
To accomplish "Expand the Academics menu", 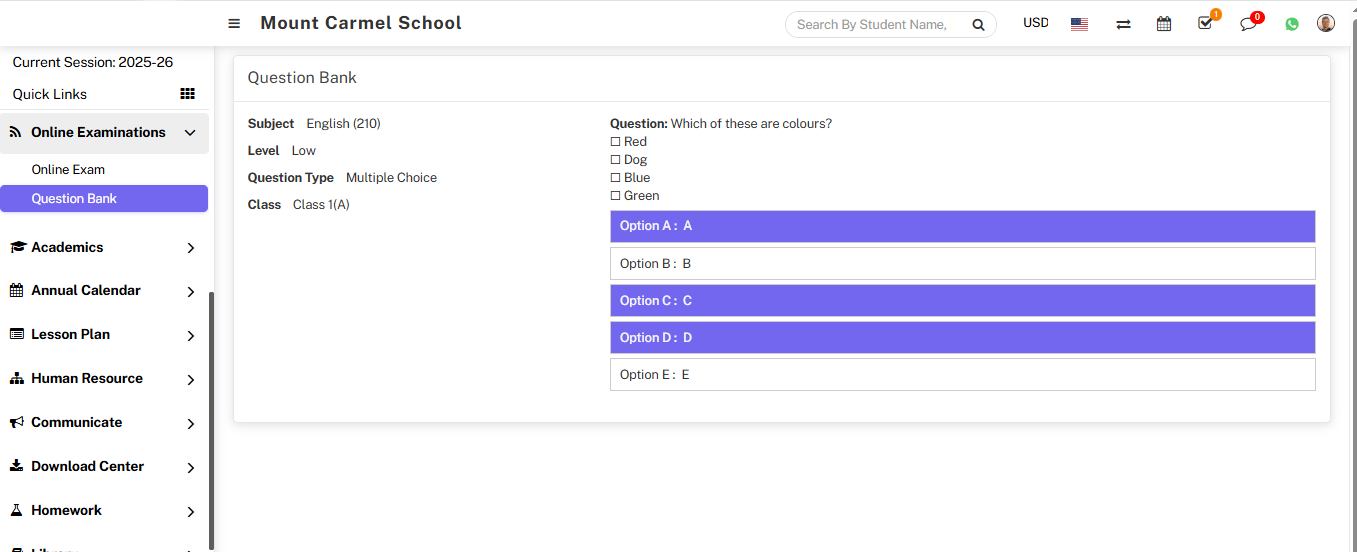I will coord(190,248).
